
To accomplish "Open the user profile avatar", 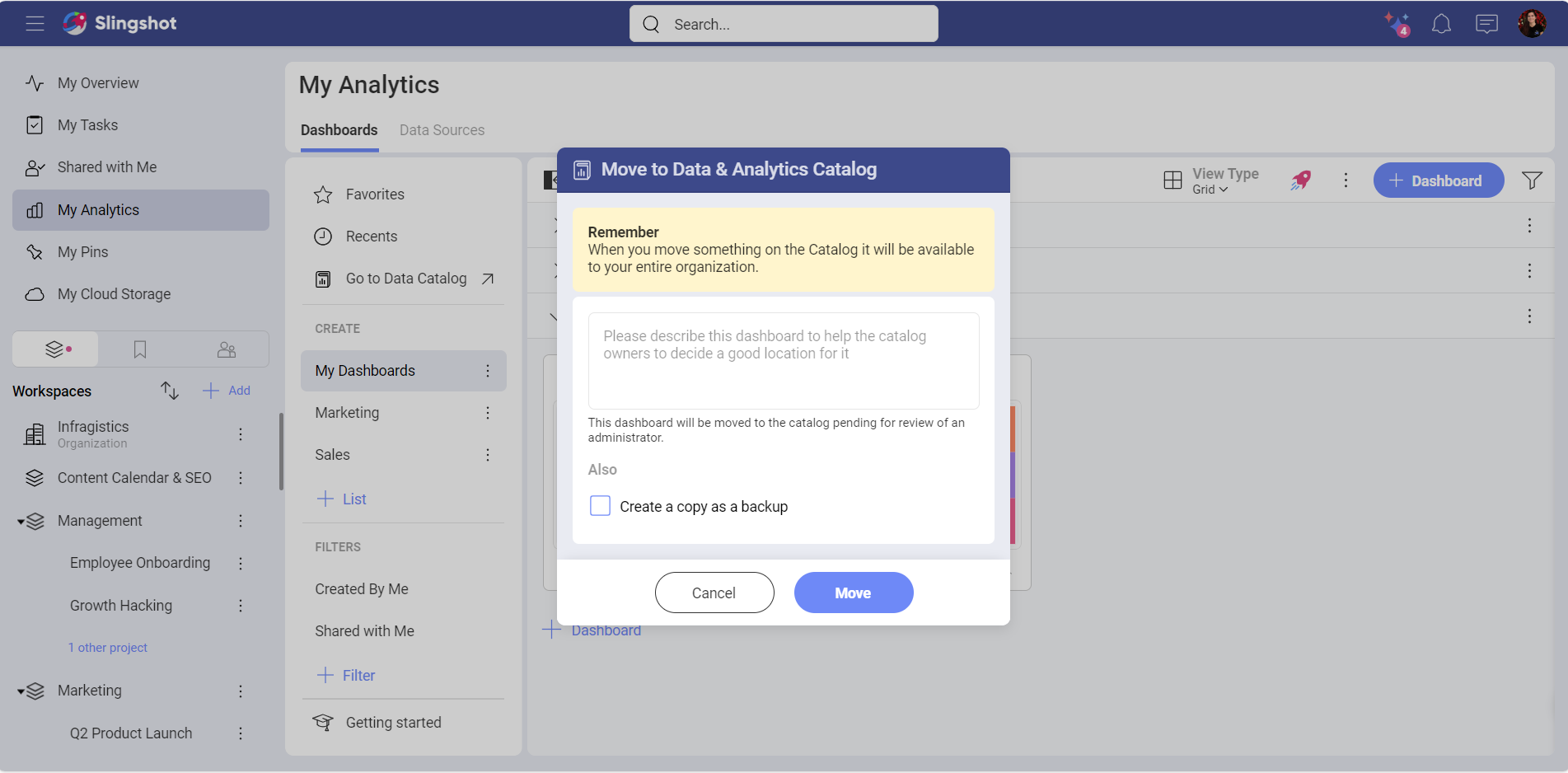I will point(1532,24).
